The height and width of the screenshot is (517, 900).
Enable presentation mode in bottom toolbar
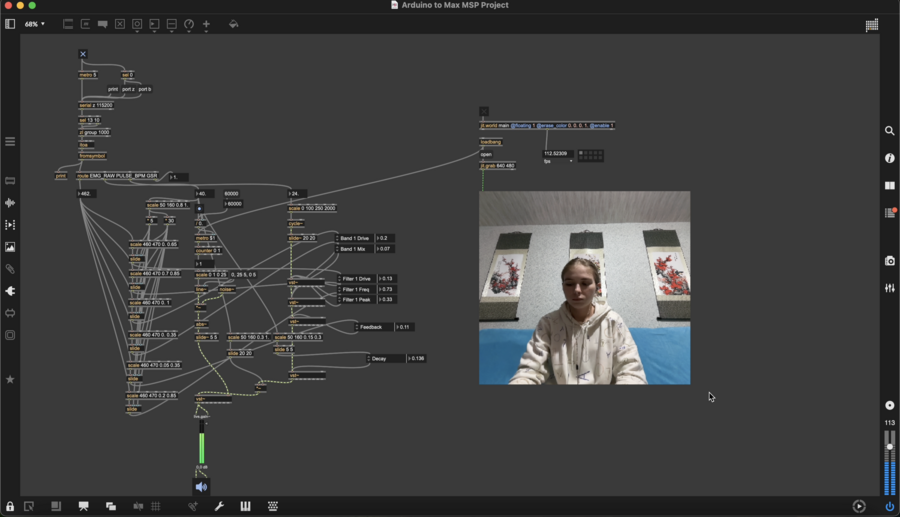click(x=83, y=507)
